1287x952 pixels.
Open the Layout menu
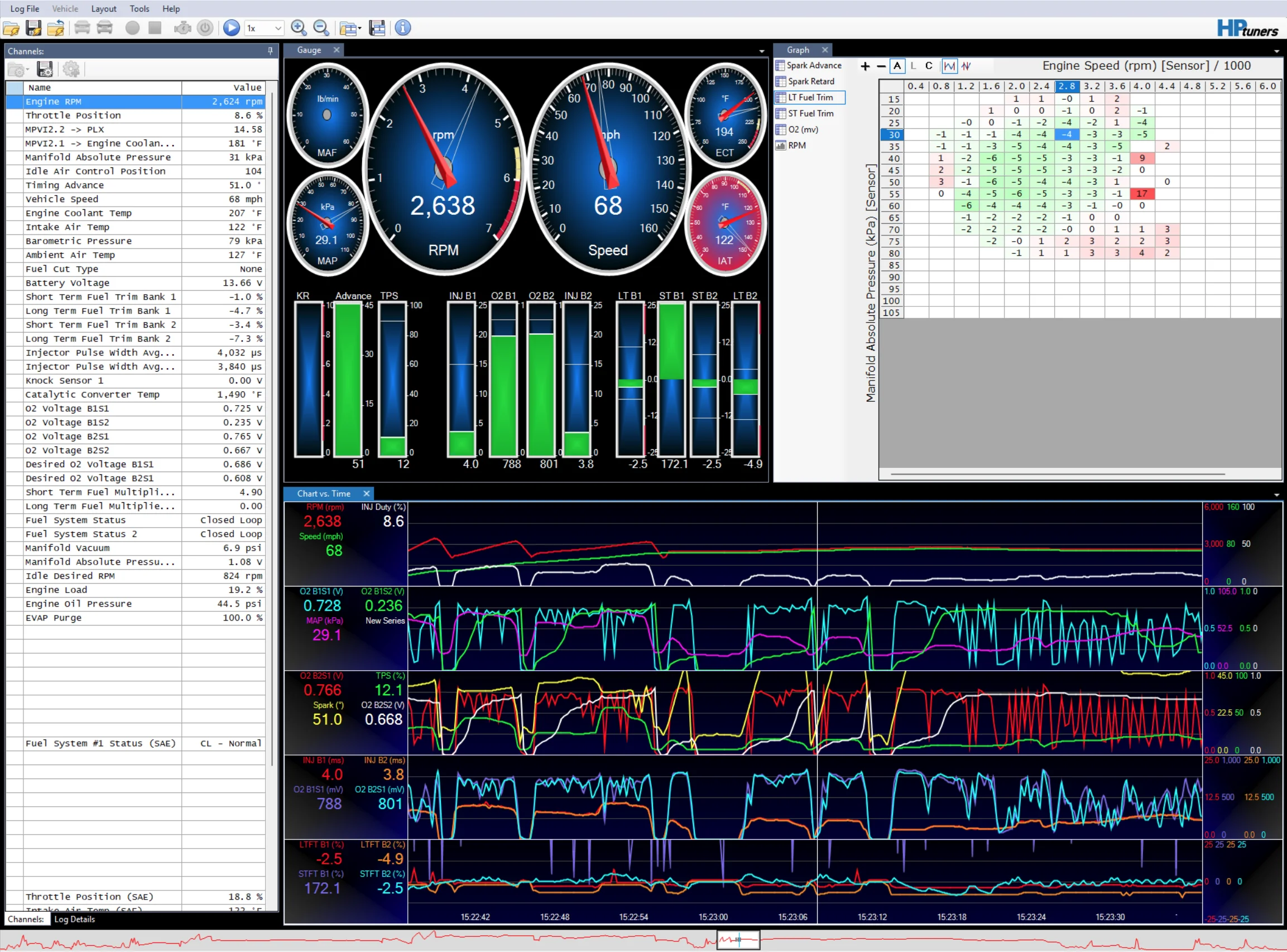point(104,8)
